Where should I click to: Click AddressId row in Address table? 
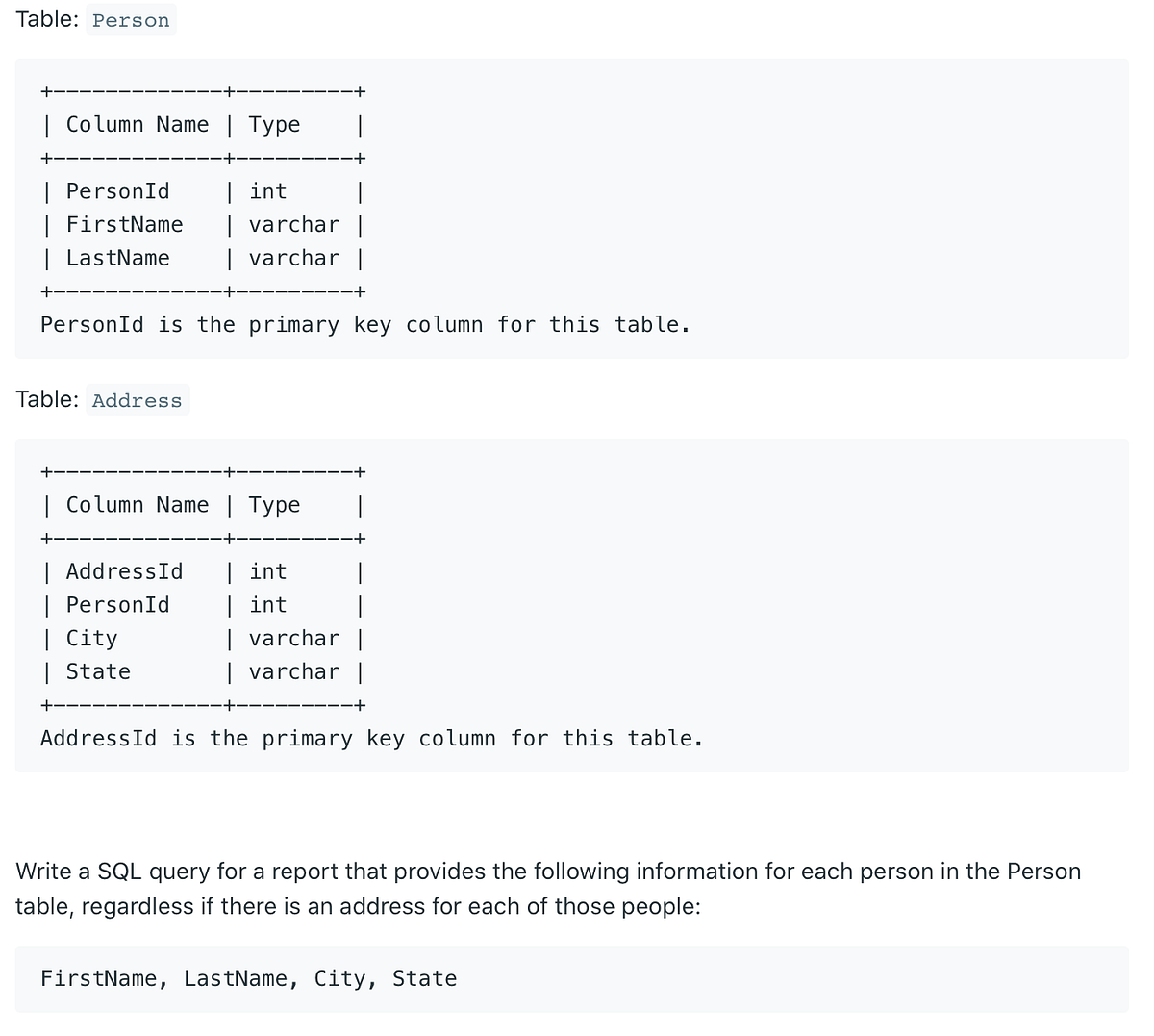click(x=124, y=572)
